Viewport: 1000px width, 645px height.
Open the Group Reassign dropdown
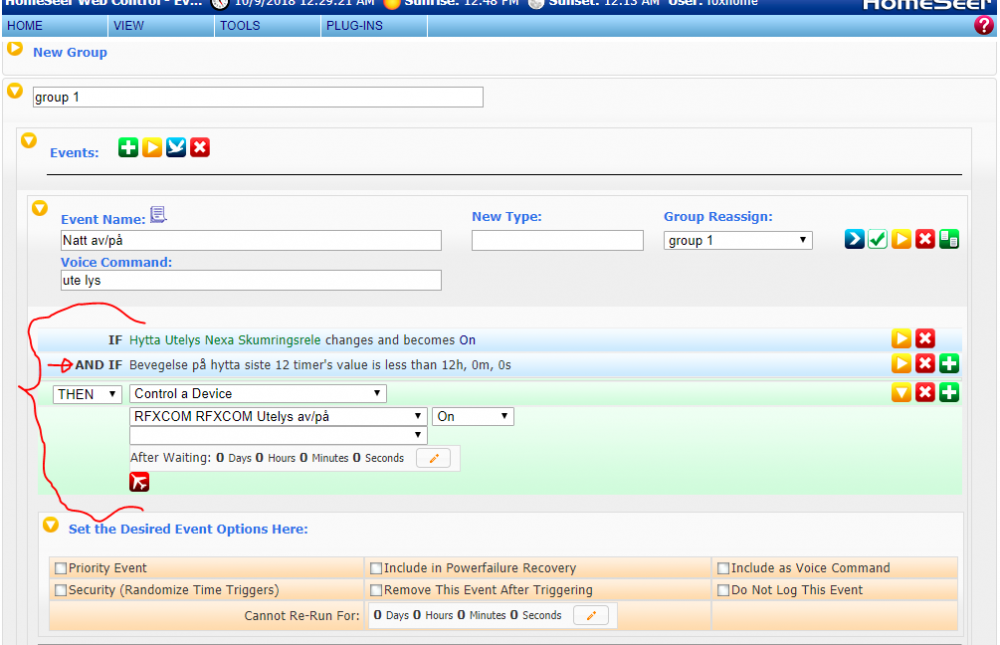click(x=738, y=241)
